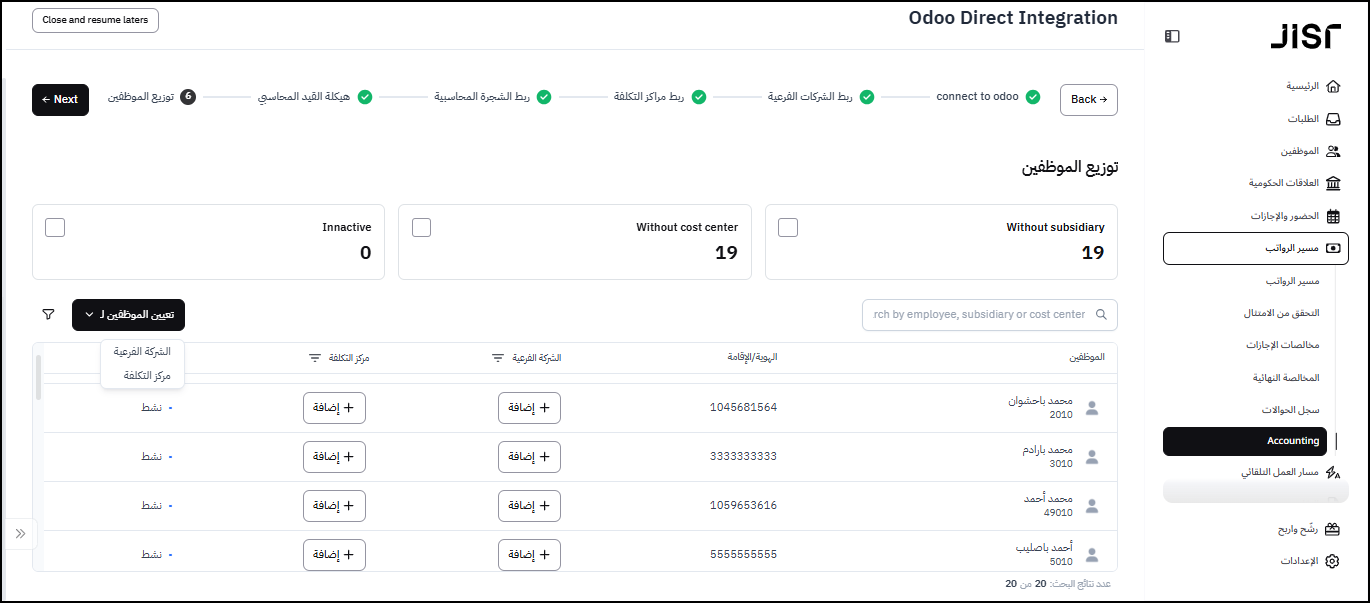
Task: Click Close and resume laters button
Action: pyautogui.click(x=96, y=20)
